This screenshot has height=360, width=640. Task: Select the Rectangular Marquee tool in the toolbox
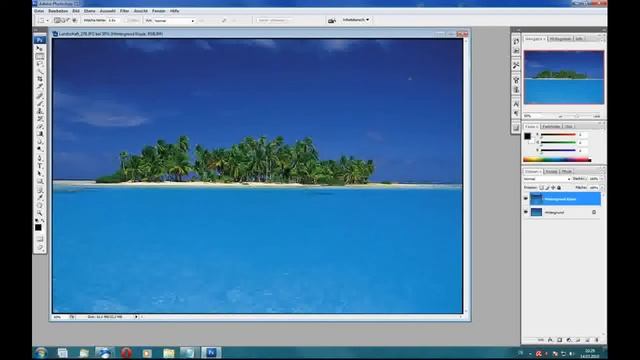tap(40, 56)
